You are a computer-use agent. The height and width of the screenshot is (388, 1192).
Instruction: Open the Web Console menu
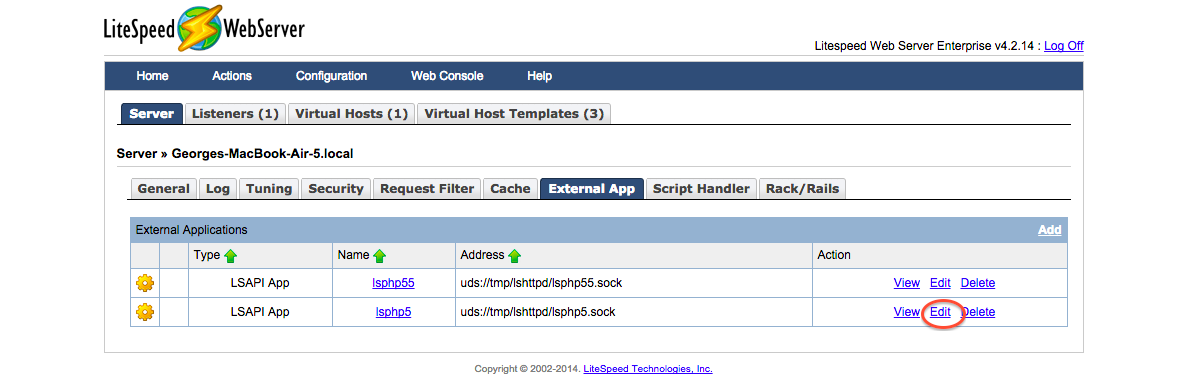pos(447,76)
